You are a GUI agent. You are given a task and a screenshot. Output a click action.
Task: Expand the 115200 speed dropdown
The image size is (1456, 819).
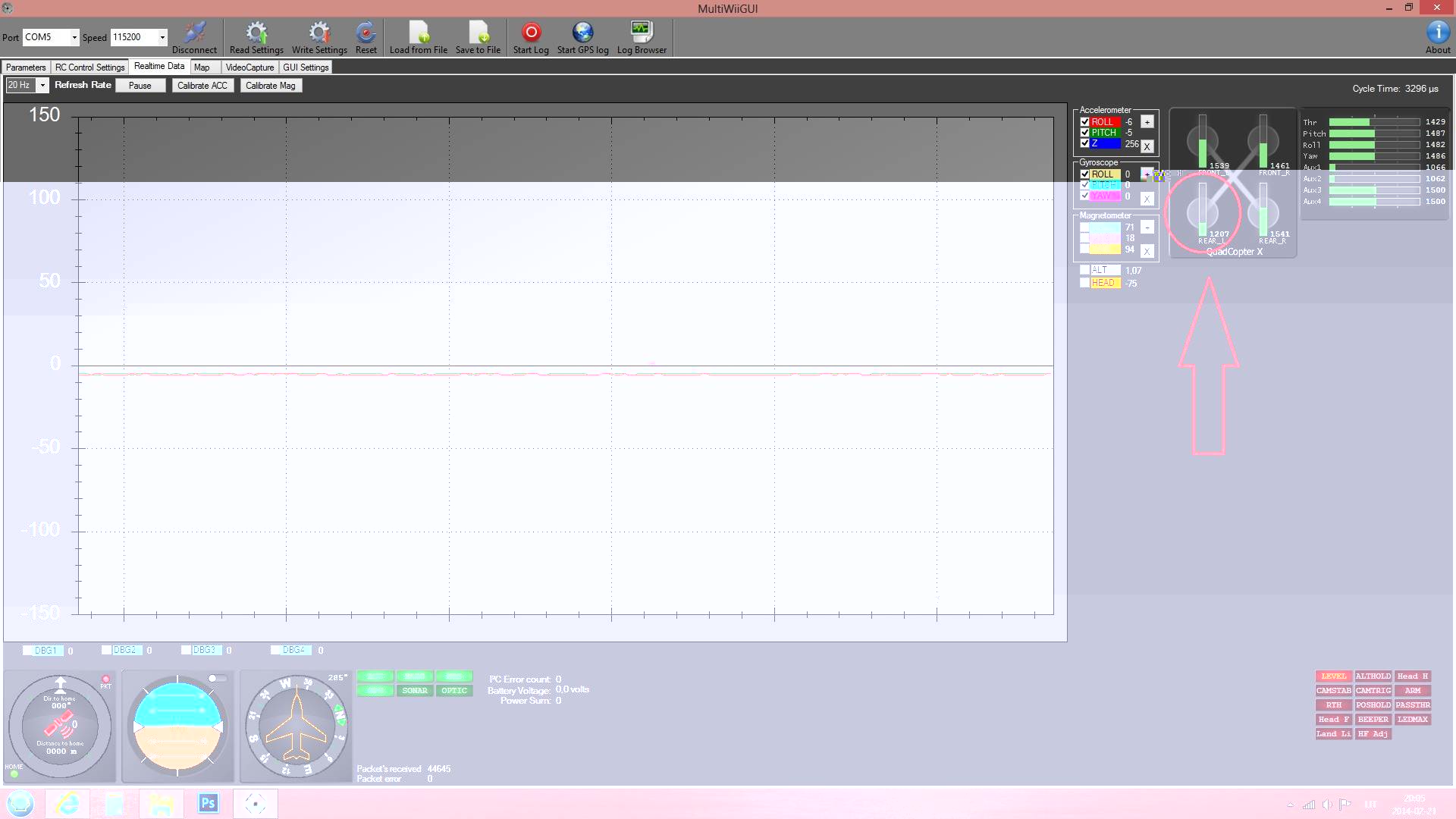162,37
